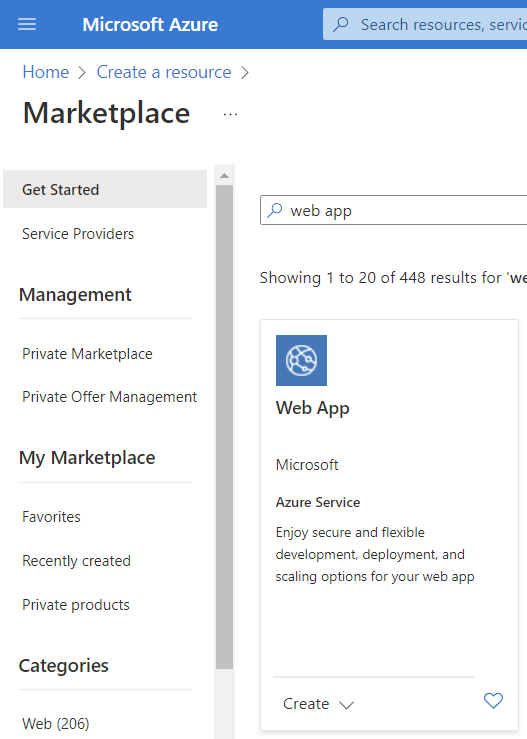Open the hamburger portal menu

coord(27,25)
